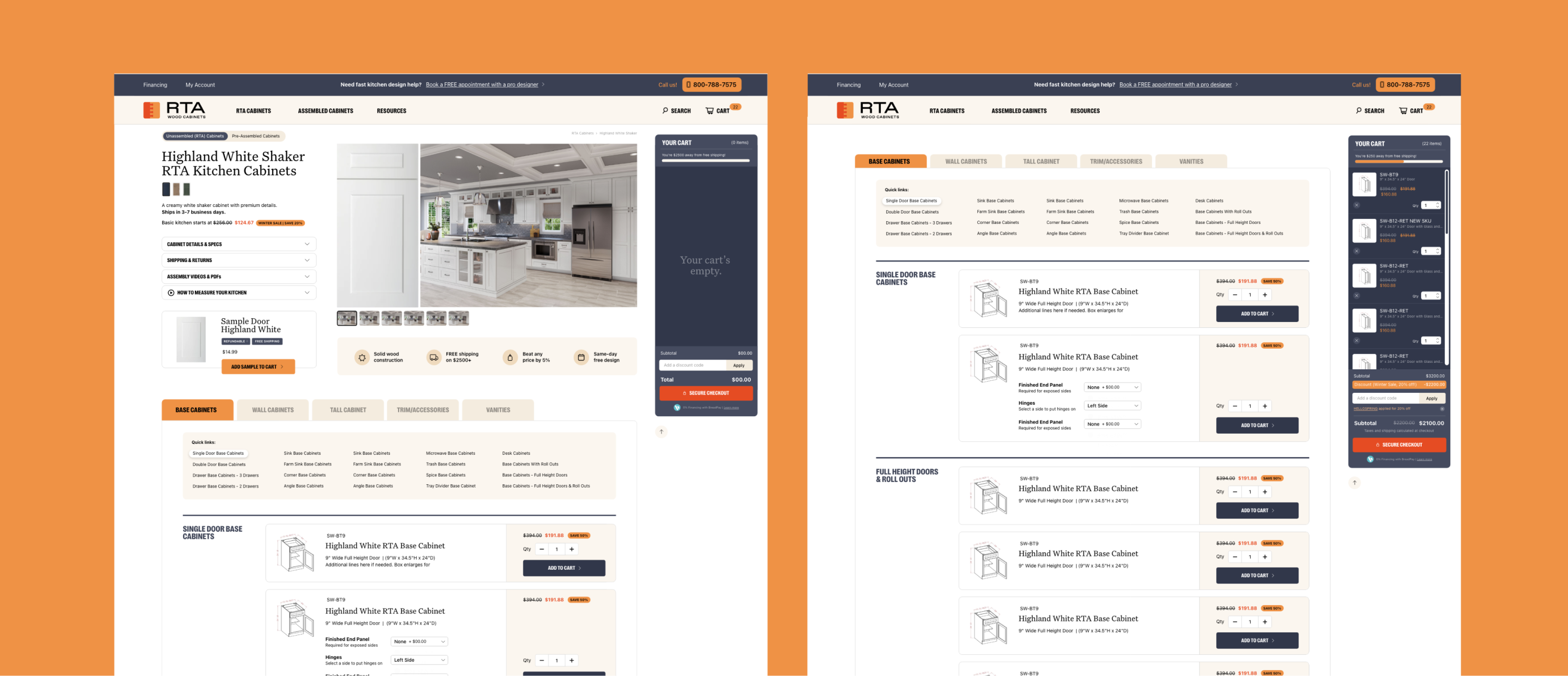Viewport: 1568px width, 676px height.
Task: Click the search magnifier icon in left header
Action: click(665, 111)
